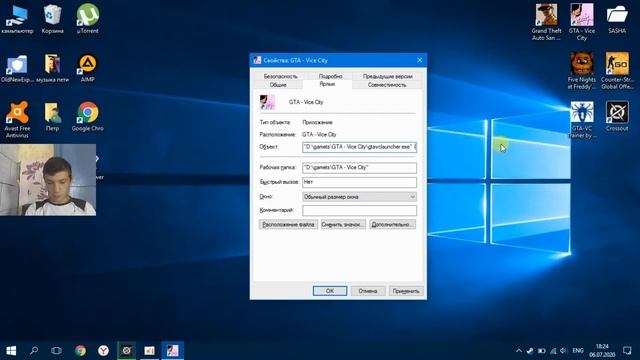Select the Ярлык tab

coord(327,84)
